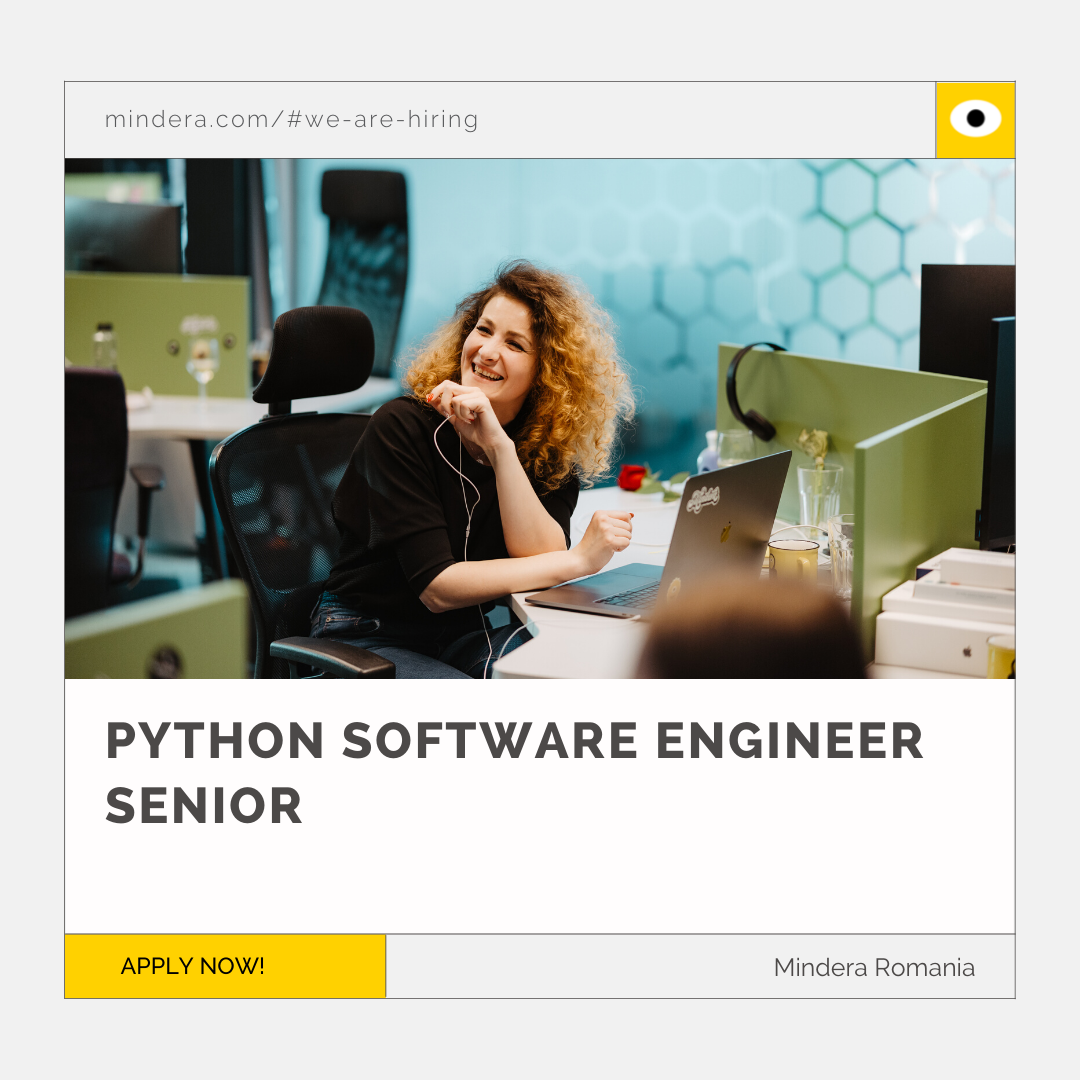Select the Python Software Engineer Senior title
Image resolution: width=1080 pixels, height=1080 pixels.
click(x=514, y=773)
